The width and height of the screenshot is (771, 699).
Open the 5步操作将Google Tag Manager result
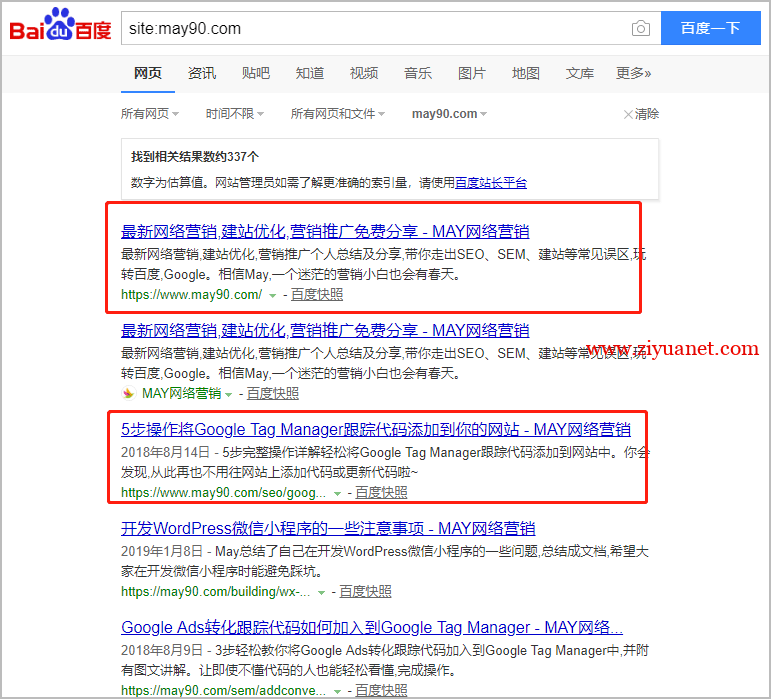pyautogui.click(x=376, y=430)
